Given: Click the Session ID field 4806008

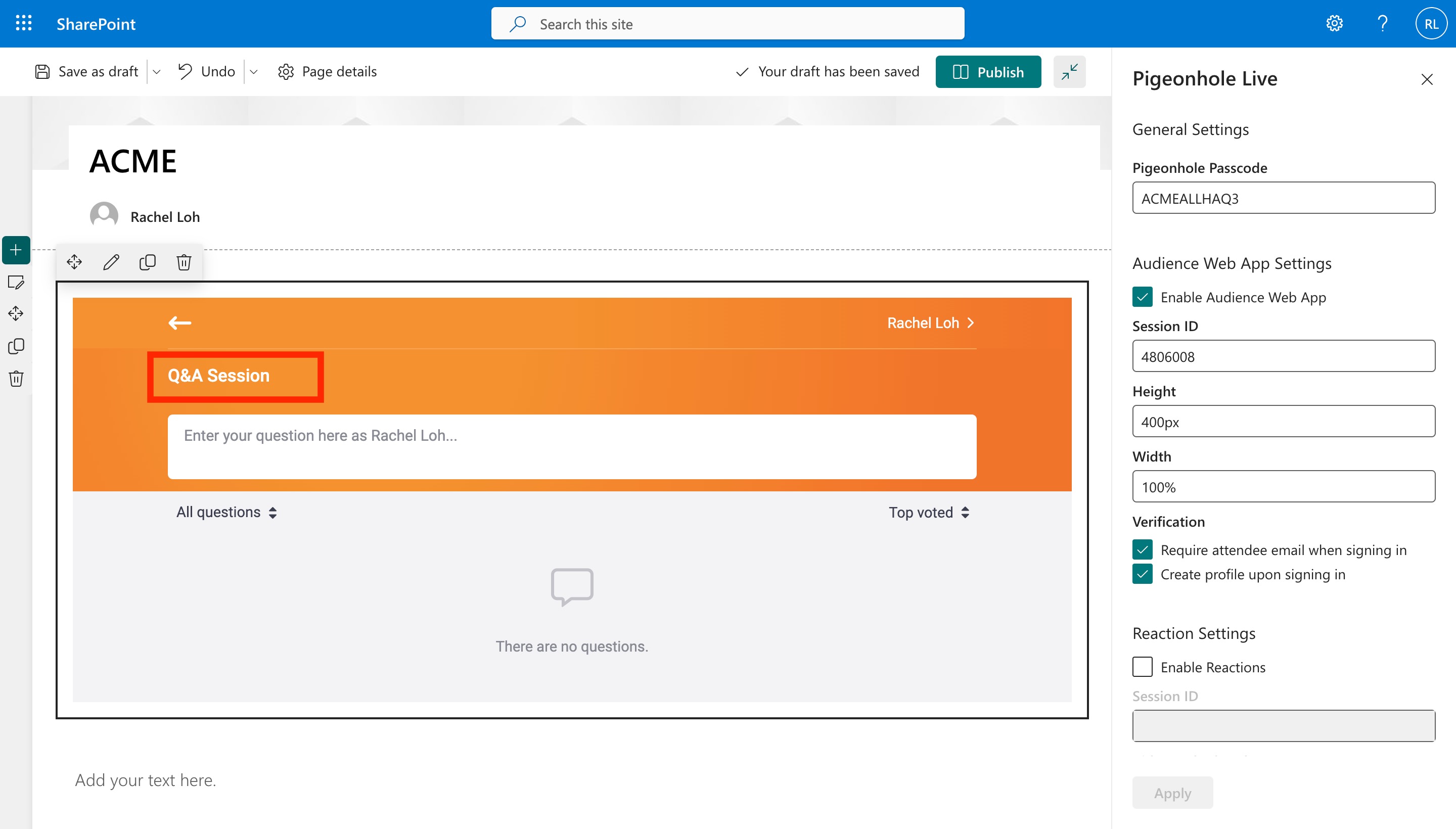Looking at the screenshot, I should (1284, 356).
